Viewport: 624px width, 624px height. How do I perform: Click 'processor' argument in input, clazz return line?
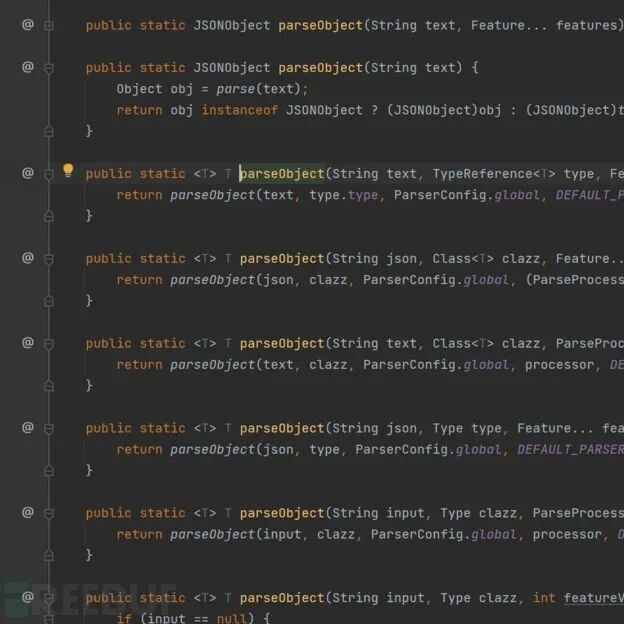tap(567, 534)
